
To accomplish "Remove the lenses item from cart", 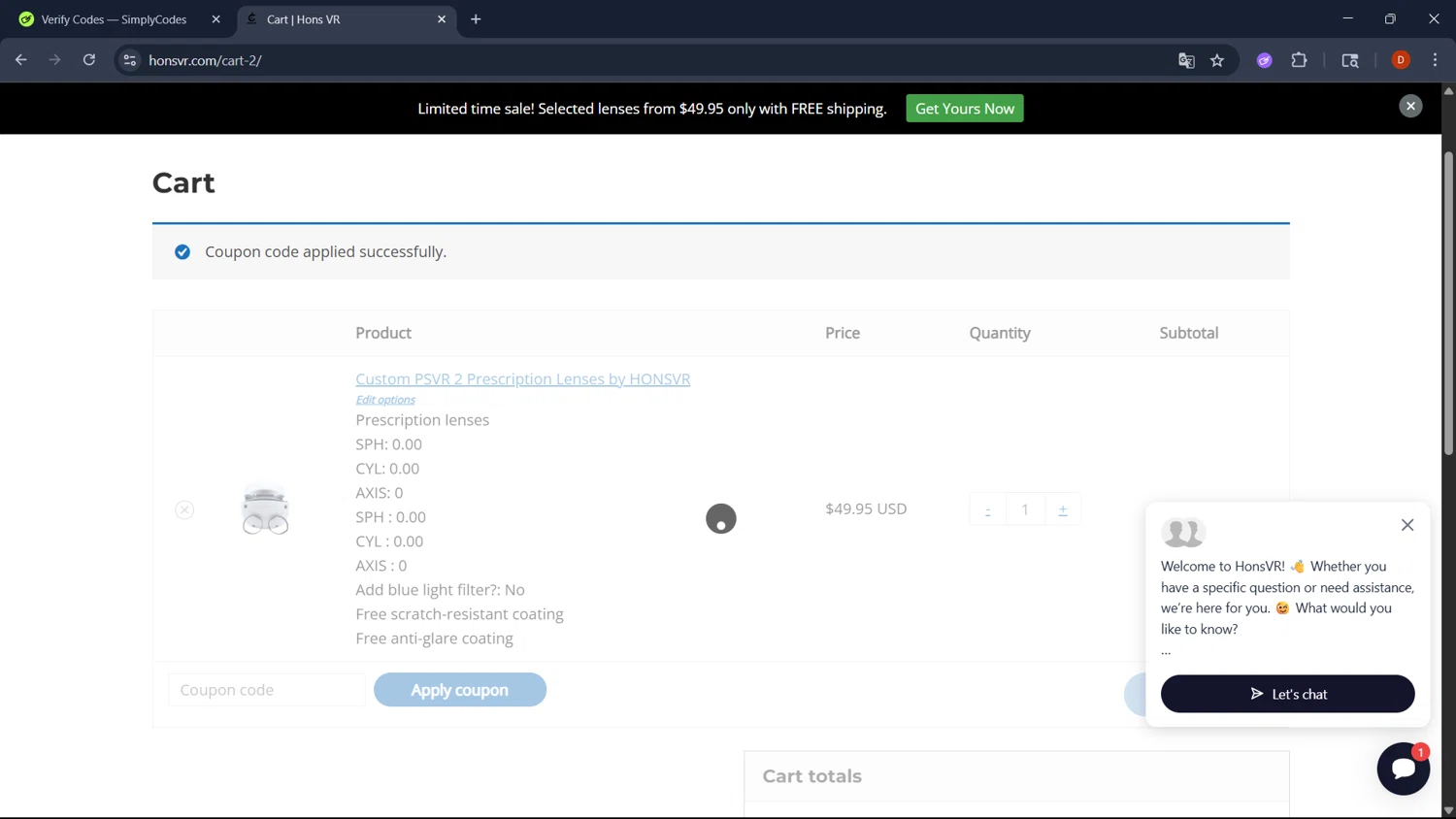I will [x=184, y=509].
